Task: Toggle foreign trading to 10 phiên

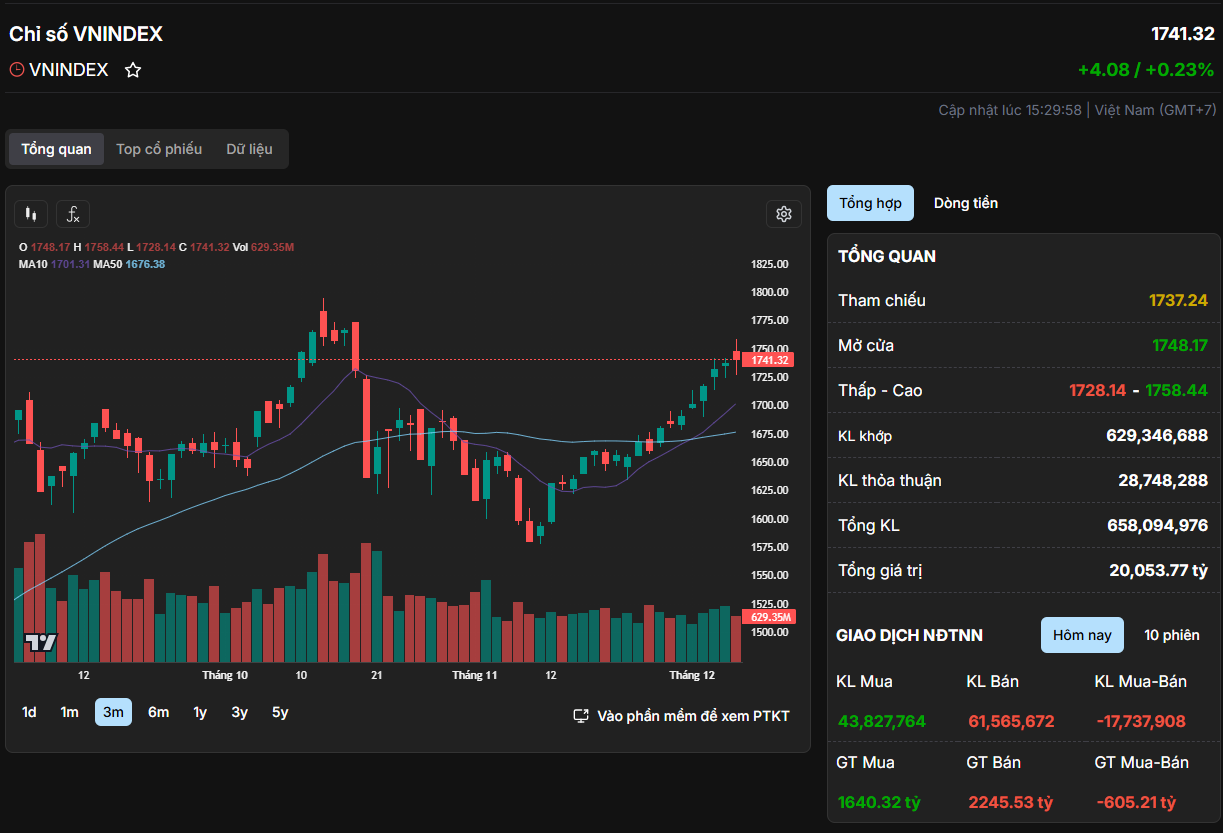Action: click(1172, 635)
